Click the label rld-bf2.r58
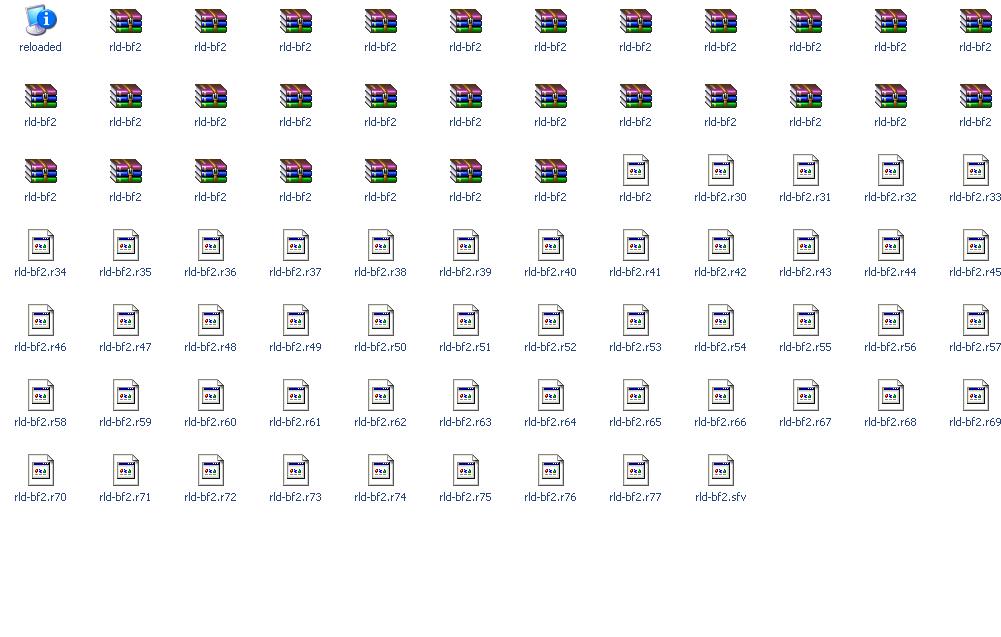The height and width of the screenshot is (637, 1001). [40, 422]
